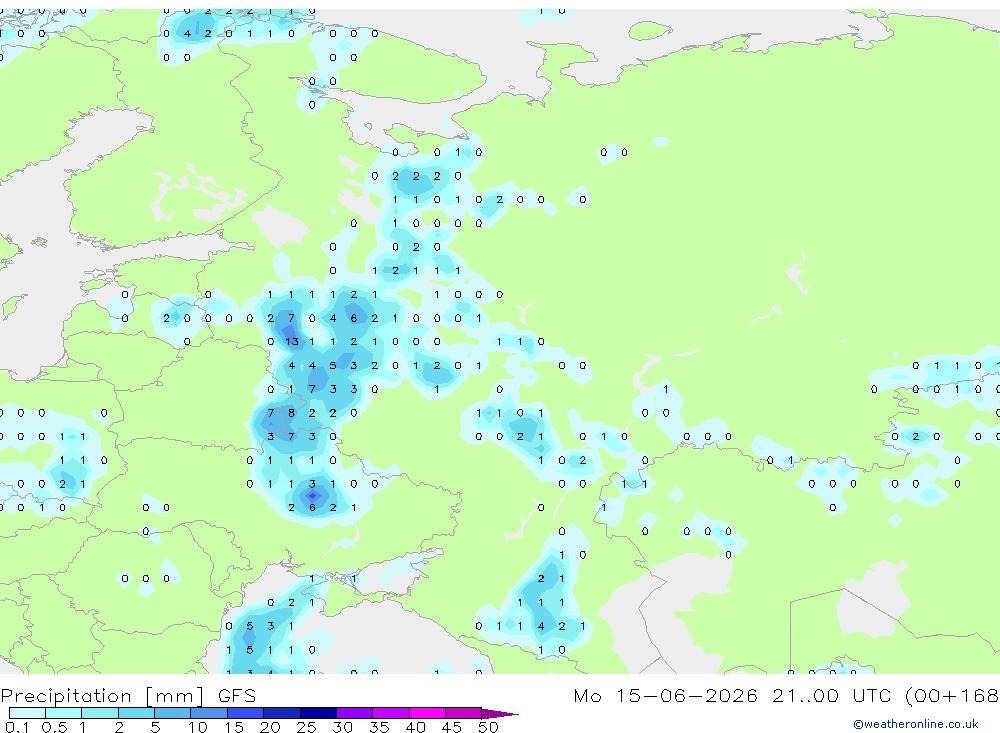Click the legend label '20'
1000x733 pixels.
(270, 727)
